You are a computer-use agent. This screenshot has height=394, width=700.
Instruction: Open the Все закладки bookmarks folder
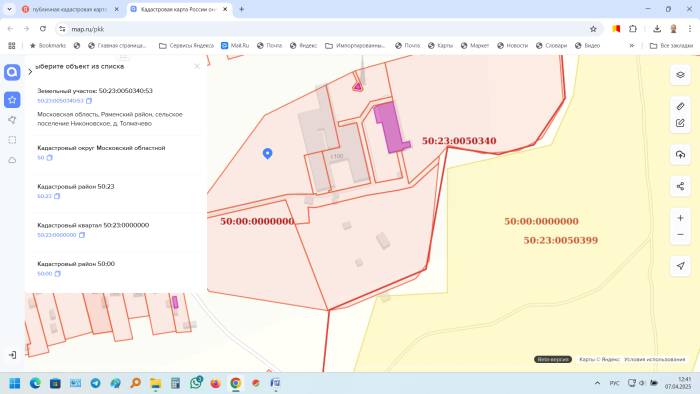[x=671, y=46]
